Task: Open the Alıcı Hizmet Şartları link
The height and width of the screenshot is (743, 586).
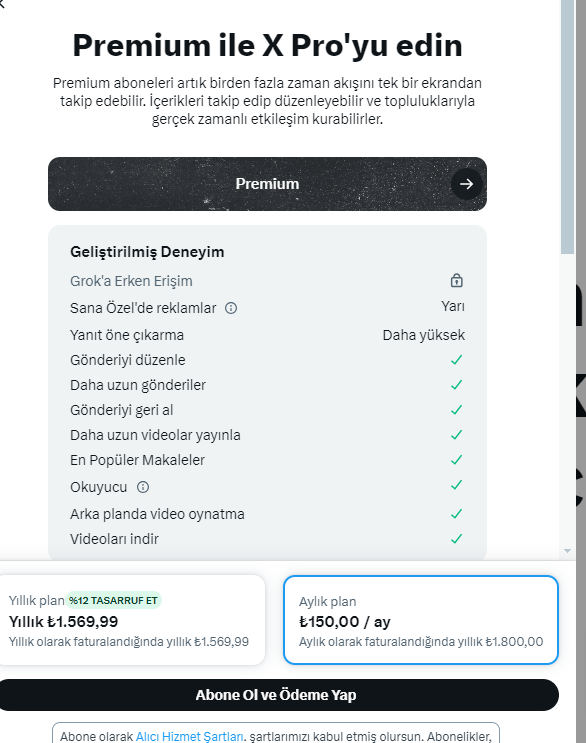Action: click(x=189, y=736)
